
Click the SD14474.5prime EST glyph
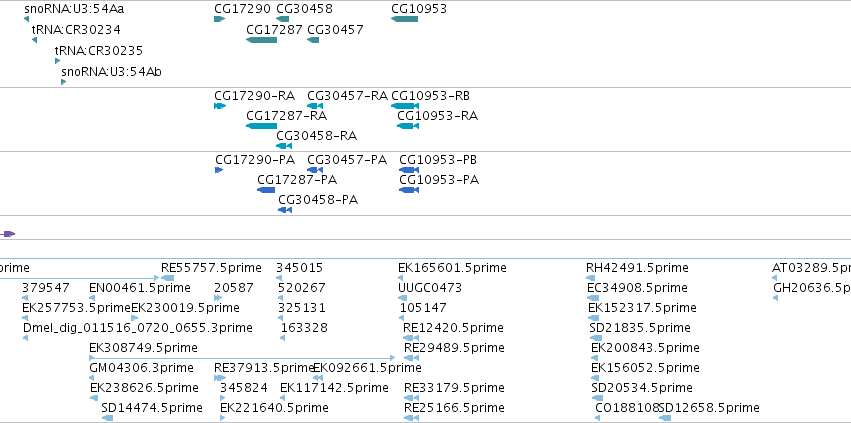pos(107,418)
